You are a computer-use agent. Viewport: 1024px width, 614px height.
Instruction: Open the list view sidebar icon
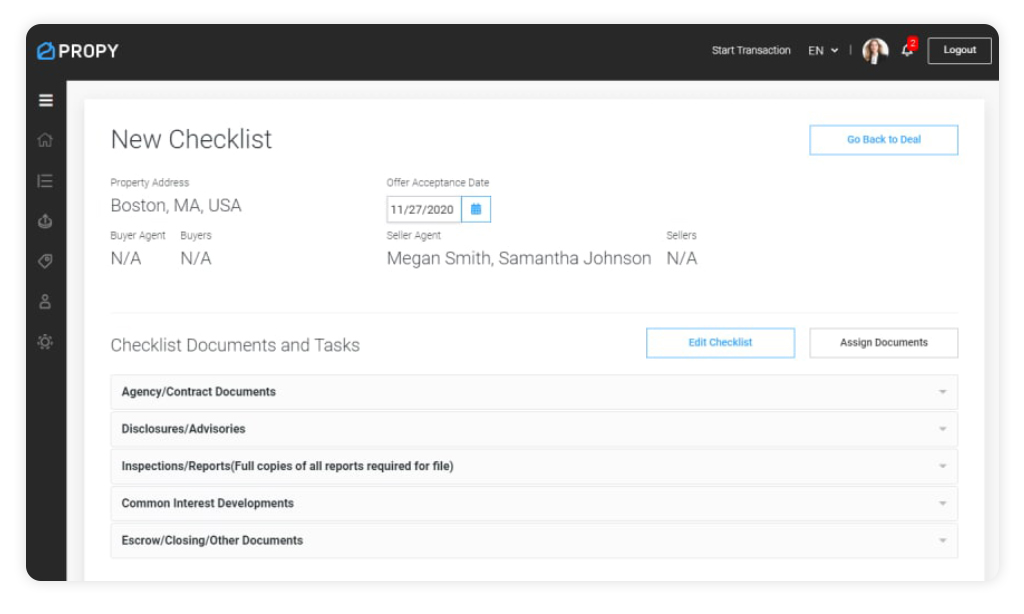(45, 181)
